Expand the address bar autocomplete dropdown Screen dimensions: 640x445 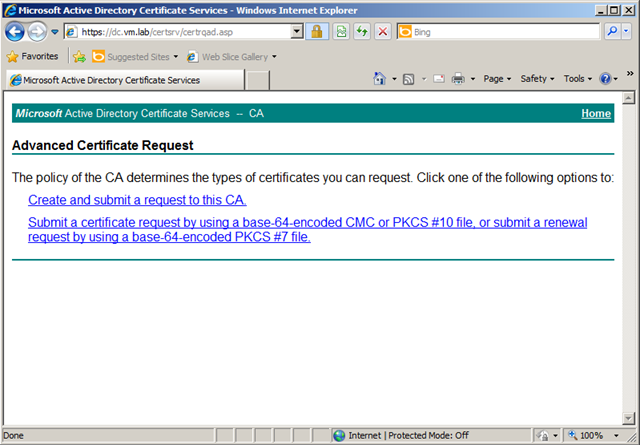[297, 32]
